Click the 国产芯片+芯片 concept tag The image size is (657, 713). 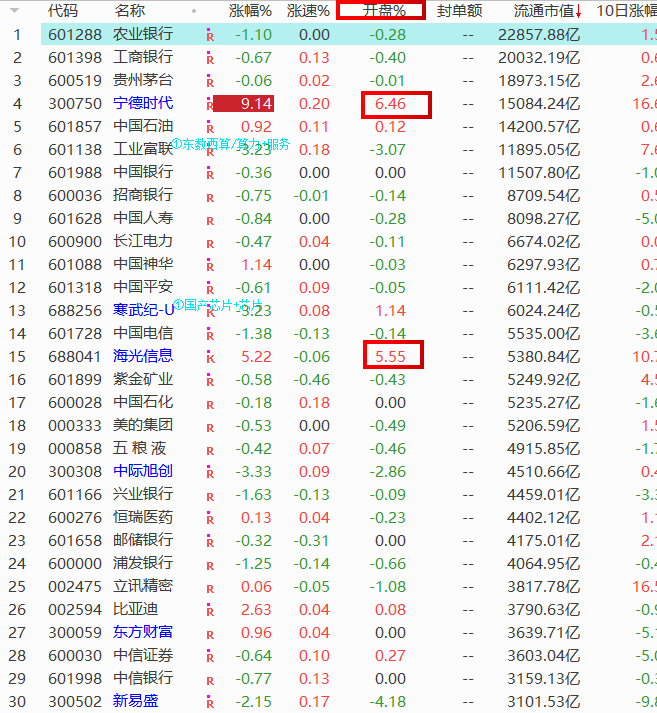218,304
